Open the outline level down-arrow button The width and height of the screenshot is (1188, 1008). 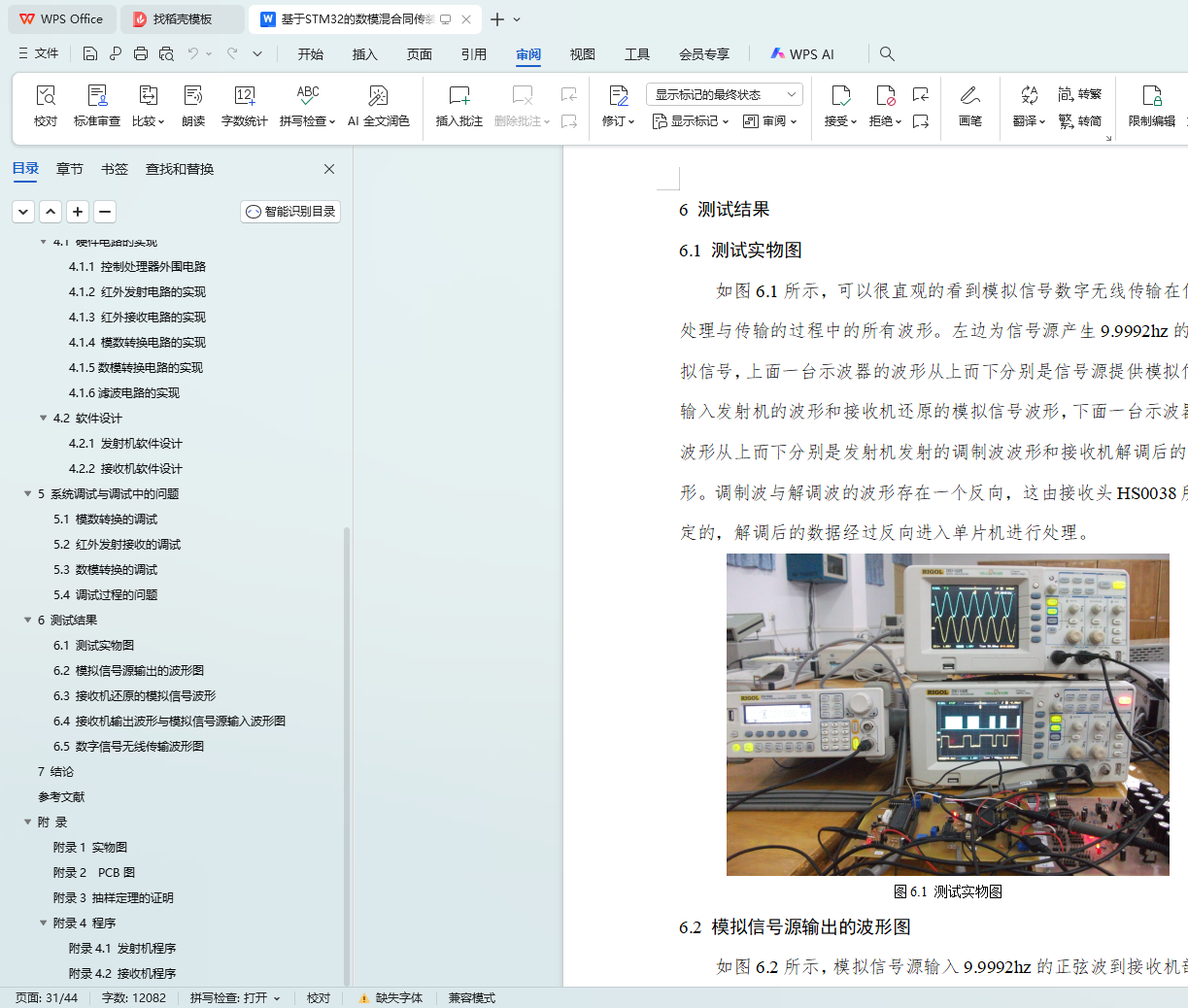click(x=23, y=211)
